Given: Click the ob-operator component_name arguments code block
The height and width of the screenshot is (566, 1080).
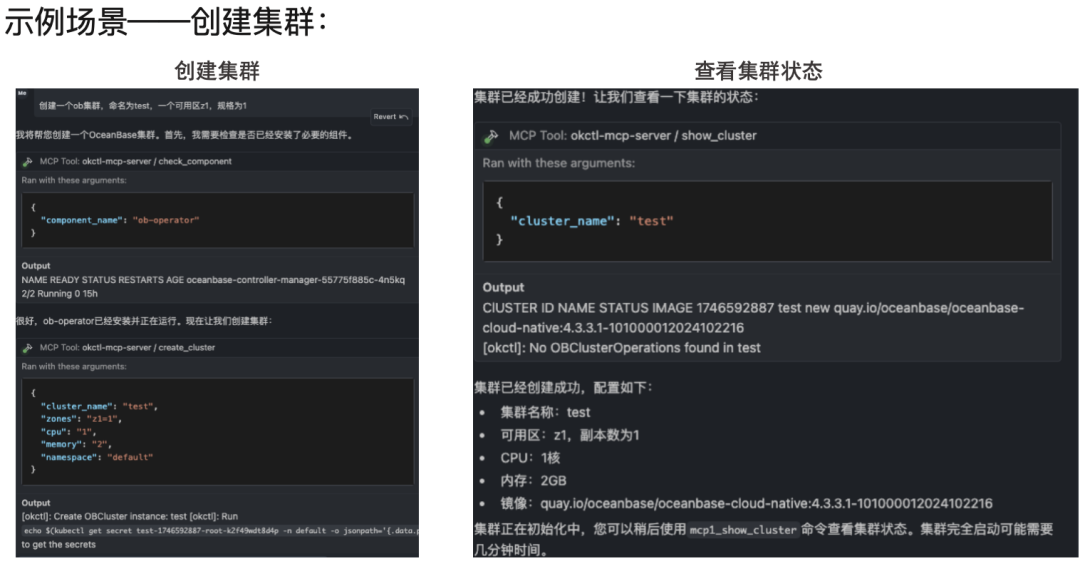Looking at the screenshot, I should pyautogui.click(x=216, y=220).
